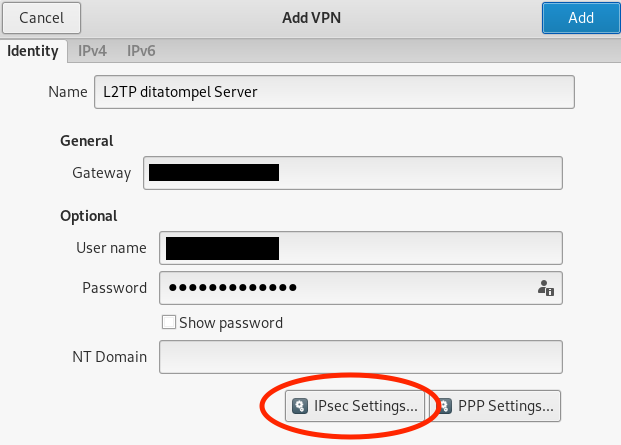Focus the Name field with L2TP text
Image resolution: width=621 pixels, height=445 pixels.
[334, 92]
